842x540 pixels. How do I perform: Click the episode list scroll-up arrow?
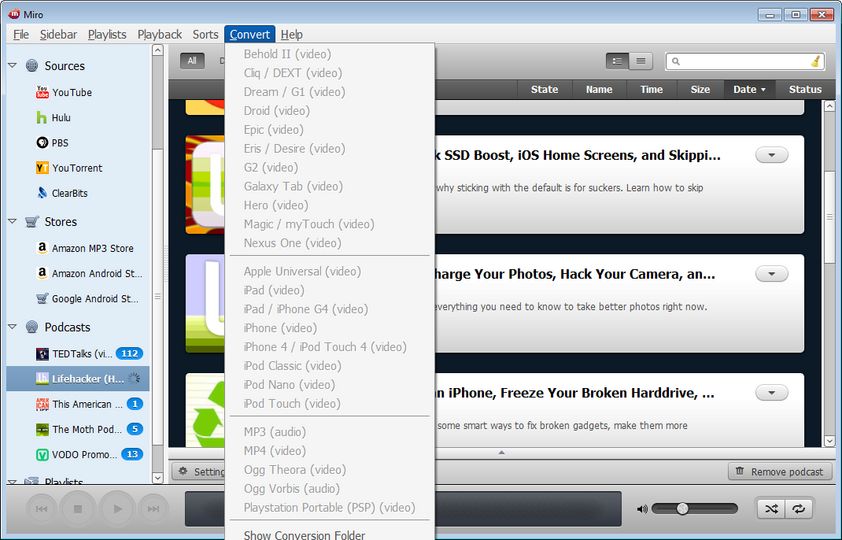click(x=829, y=106)
